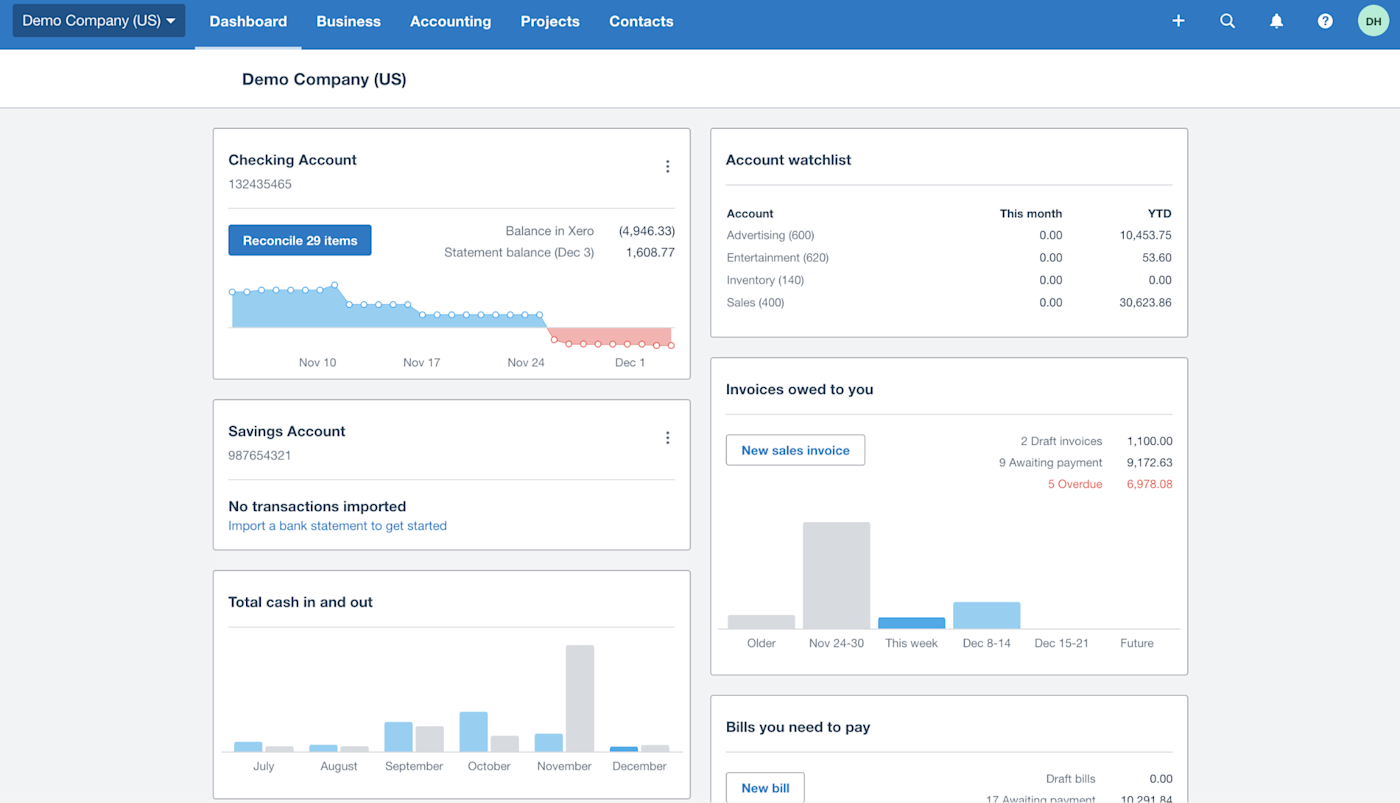
Task: Expand the company menu via its caret arrow
Action: 170,20
